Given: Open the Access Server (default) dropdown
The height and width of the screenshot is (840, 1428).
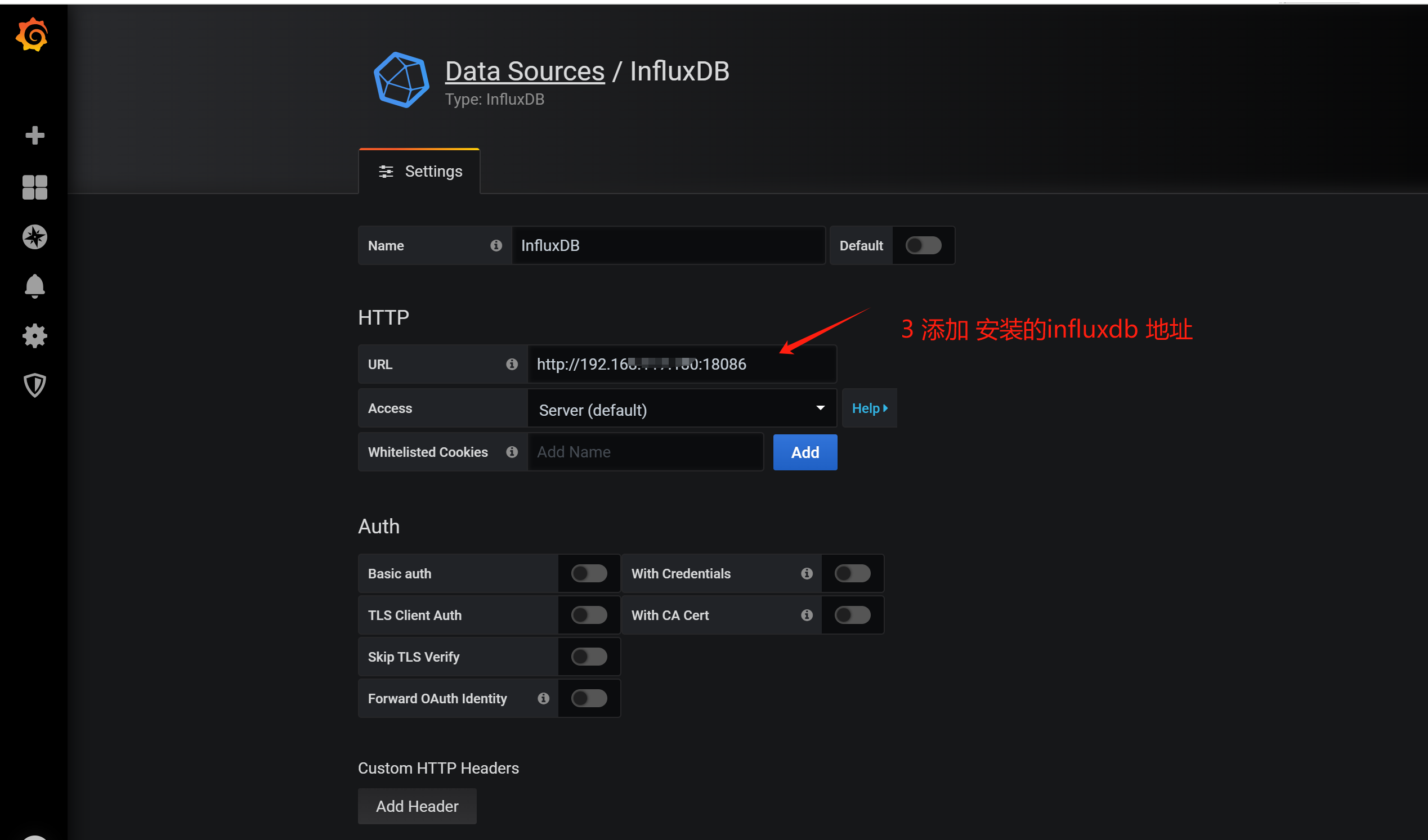Looking at the screenshot, I should click(681, 409).
